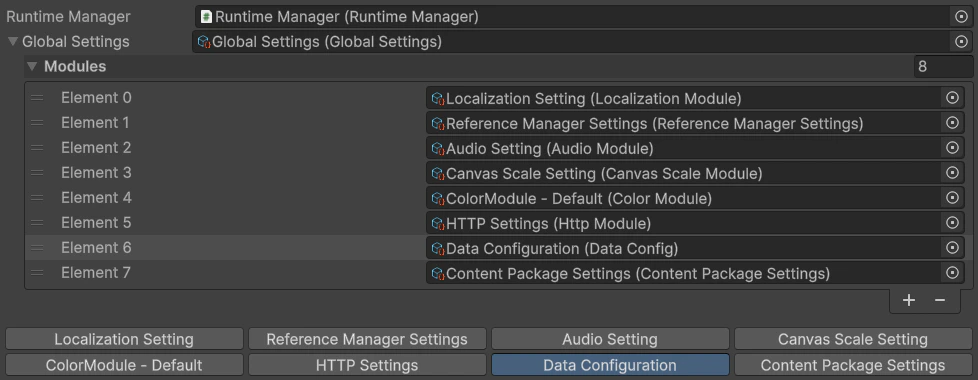The image size is (978, 380).
Task: Select the Element 6 label
Action: pyautogui.click(x=96, y=248)
